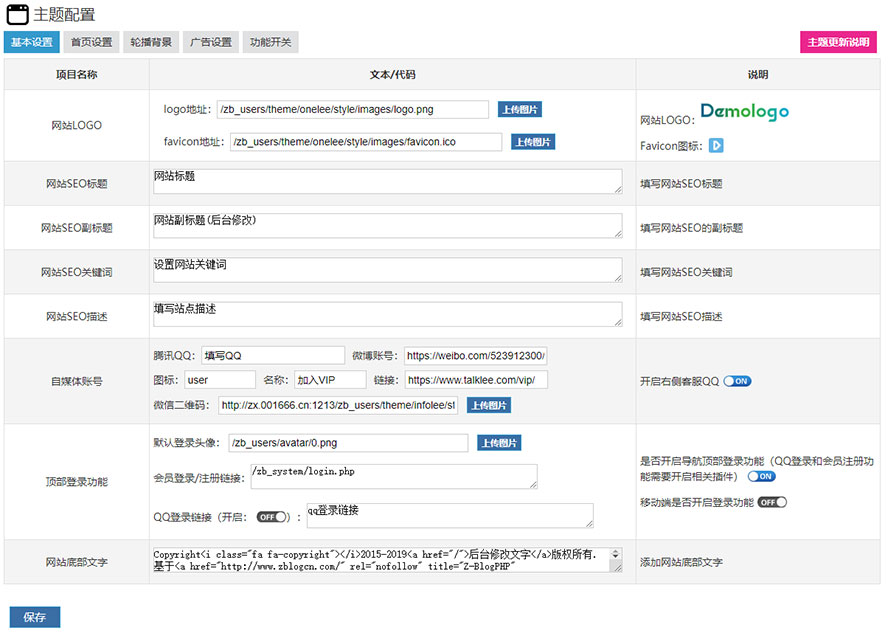Click the theme configuration window icon
The height and width of the screenshot is (633, 888).
point(17,15)
